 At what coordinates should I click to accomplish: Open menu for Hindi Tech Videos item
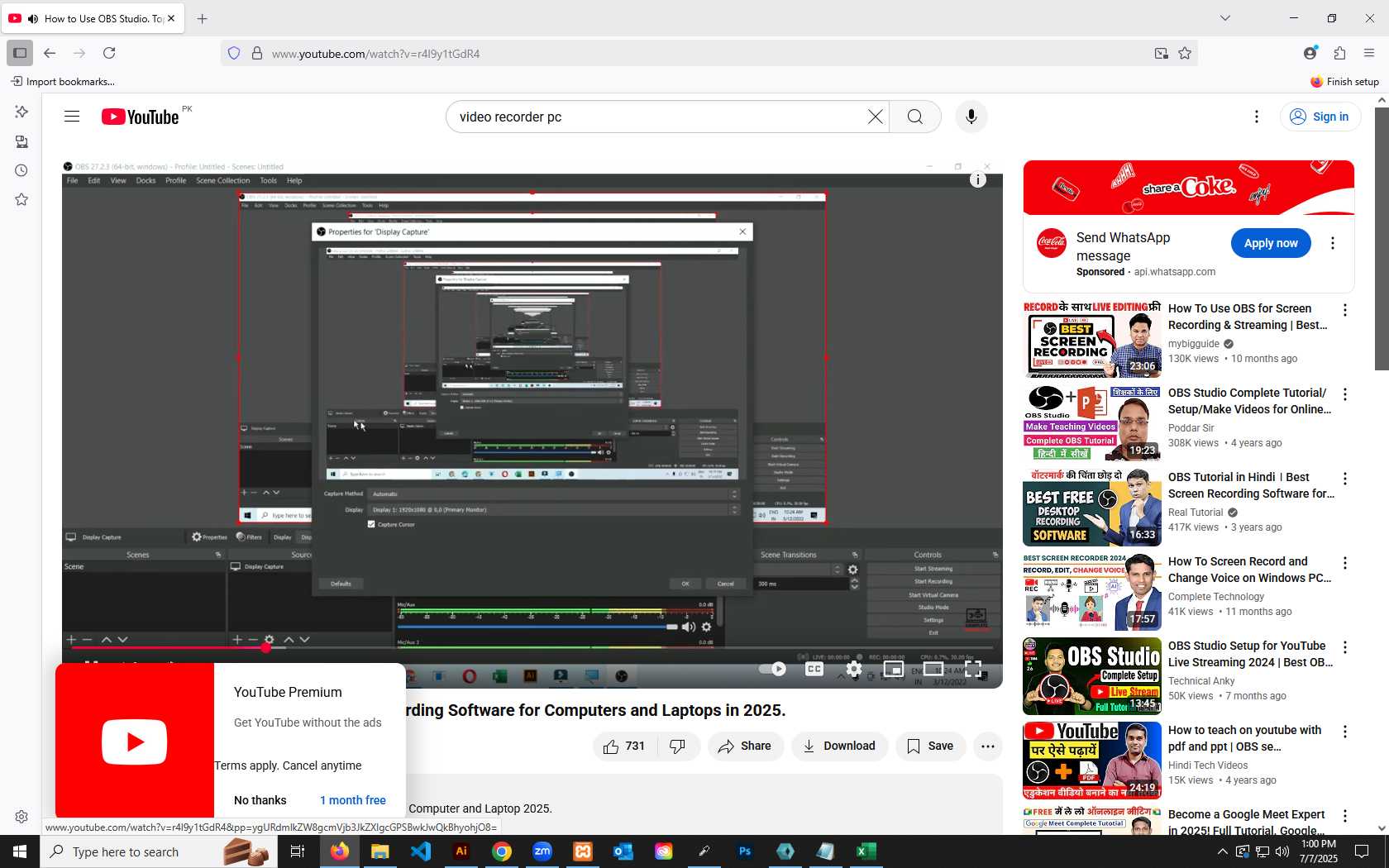(x=1345, y=732)
